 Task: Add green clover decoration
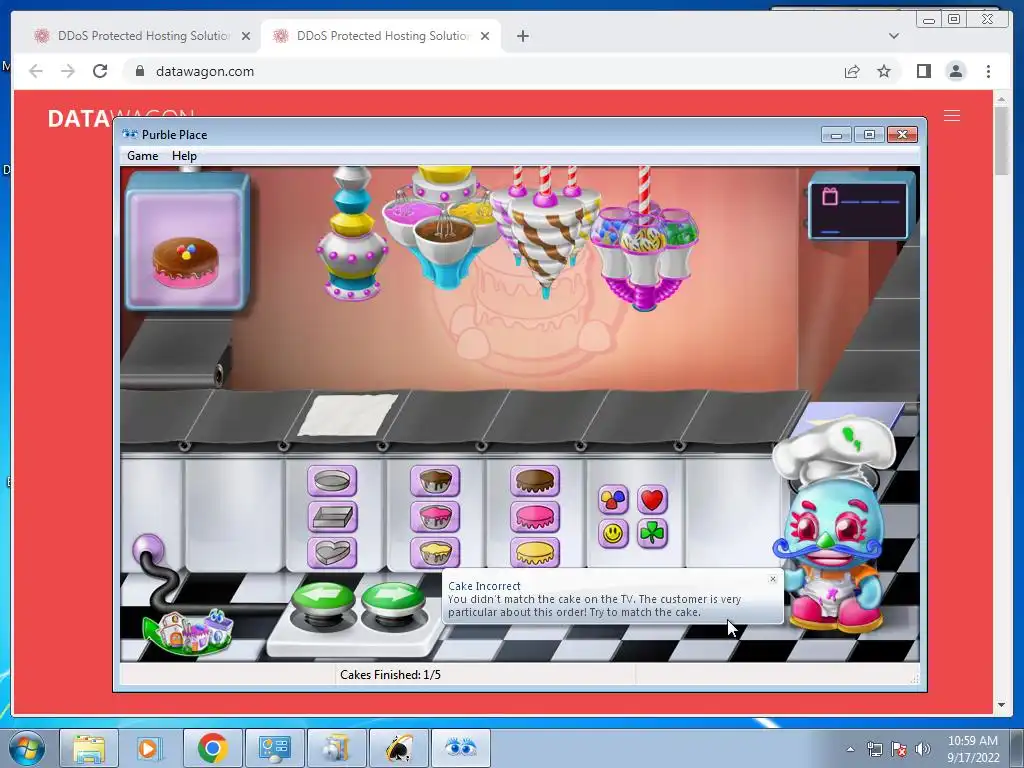pos(652,534)
